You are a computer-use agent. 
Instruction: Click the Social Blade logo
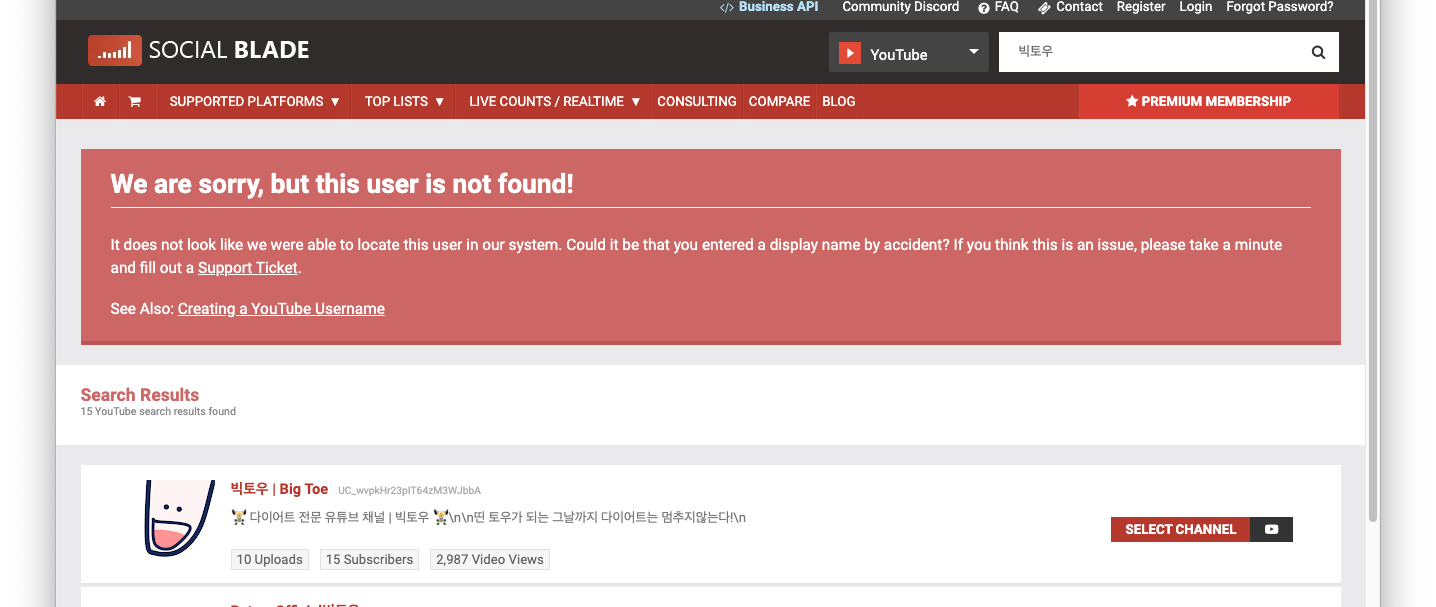coord(199,50)
